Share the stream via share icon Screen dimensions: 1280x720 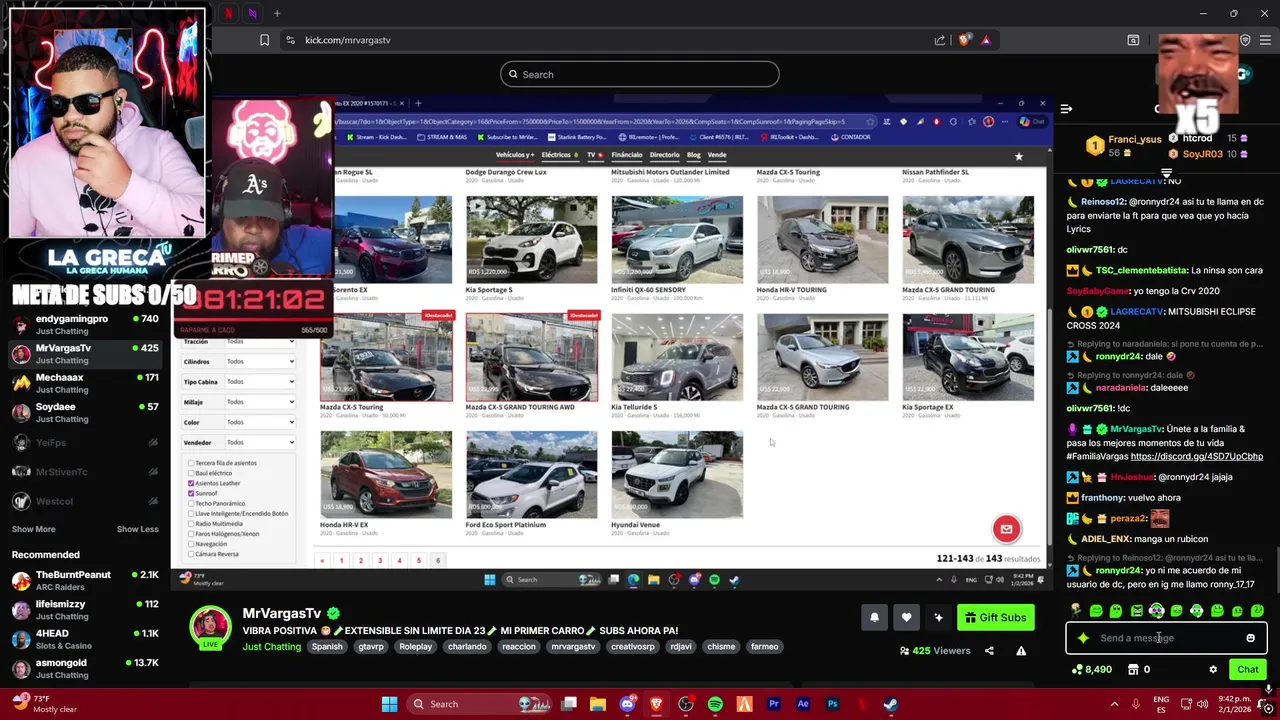(989, 651)
